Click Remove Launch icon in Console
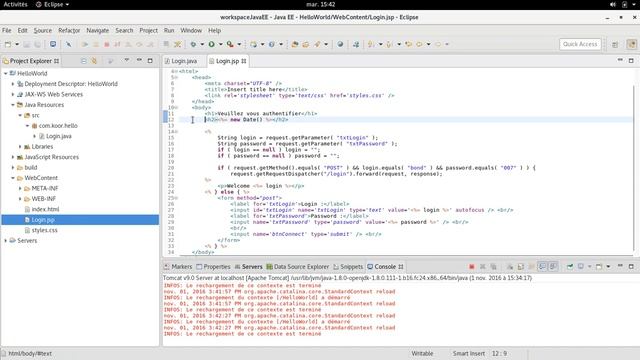This screenshot has height=360, width=640. [x=482, y=267]
